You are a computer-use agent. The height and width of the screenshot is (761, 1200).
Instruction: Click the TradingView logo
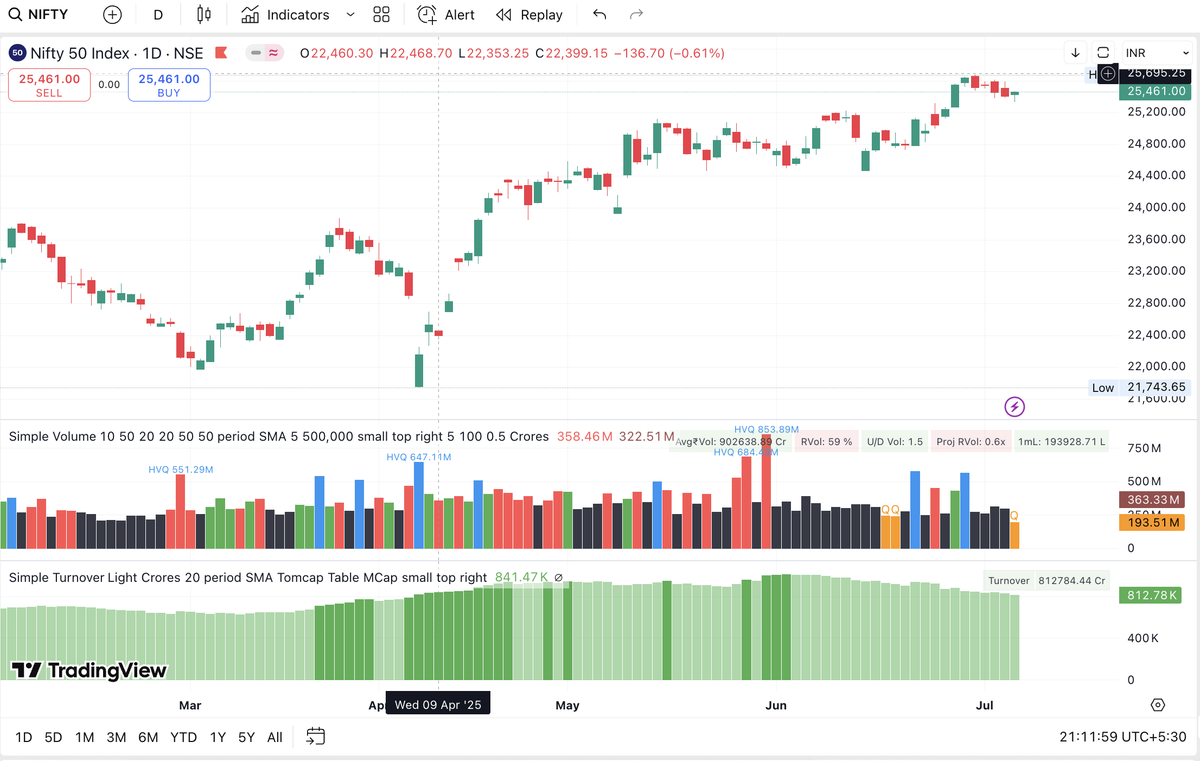(89, 670)
